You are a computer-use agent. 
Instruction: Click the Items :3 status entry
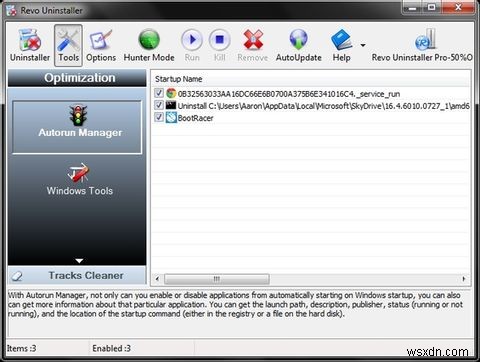[21, 348]
